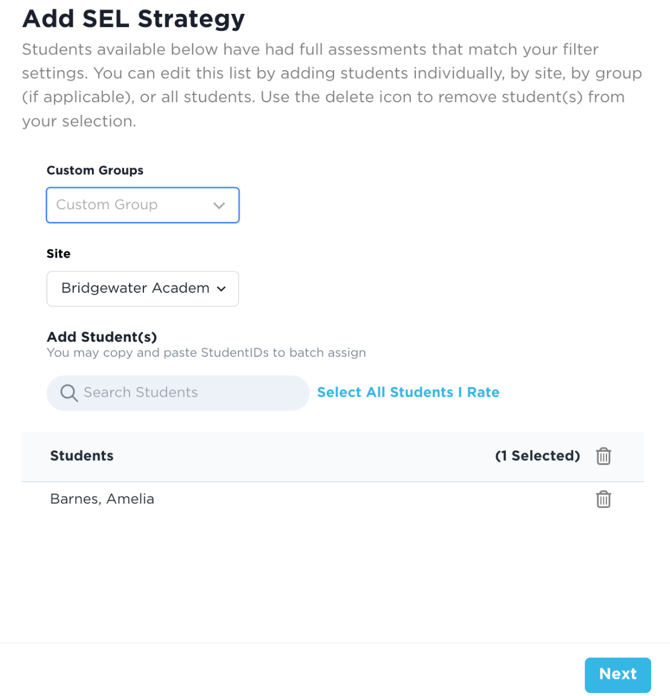Click the Add SEL Strategy heading
The image size is (670, 696).
(x=133, y=18)
